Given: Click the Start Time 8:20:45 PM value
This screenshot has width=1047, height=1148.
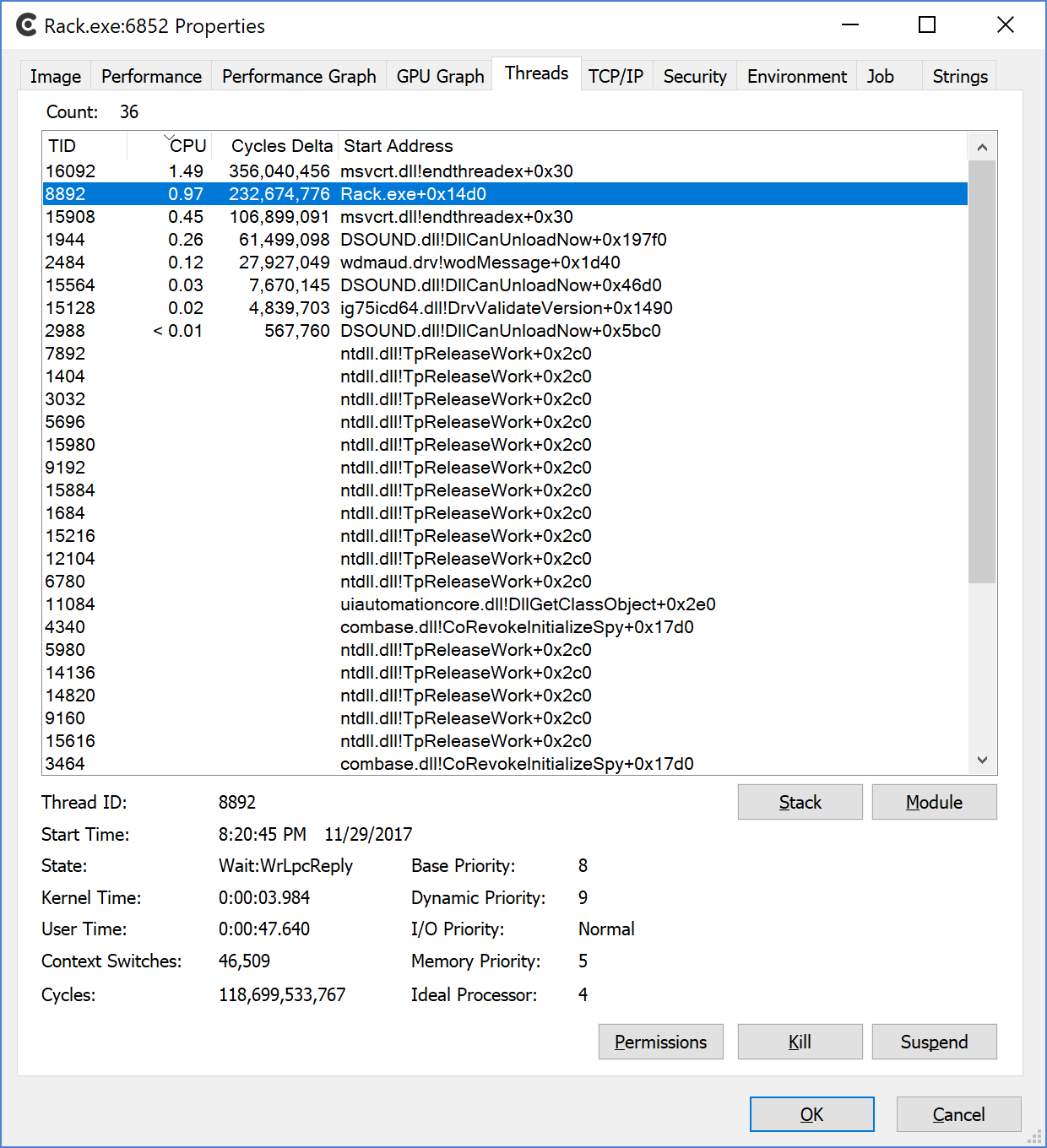Looking at the screenshot, I should coord(263,835).
